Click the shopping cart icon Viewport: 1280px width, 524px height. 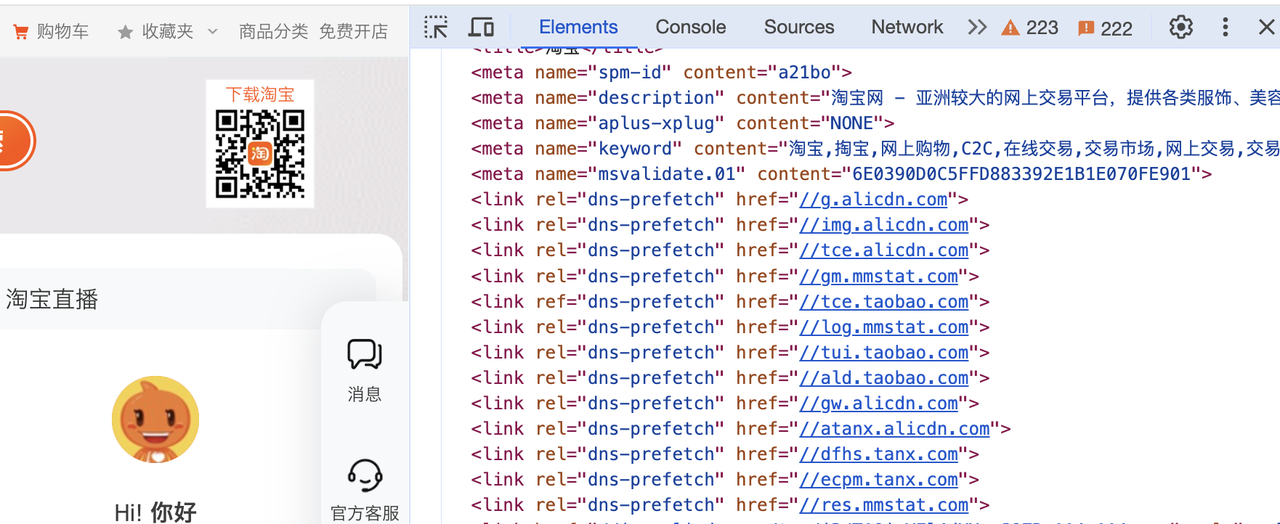pos(20,33)
